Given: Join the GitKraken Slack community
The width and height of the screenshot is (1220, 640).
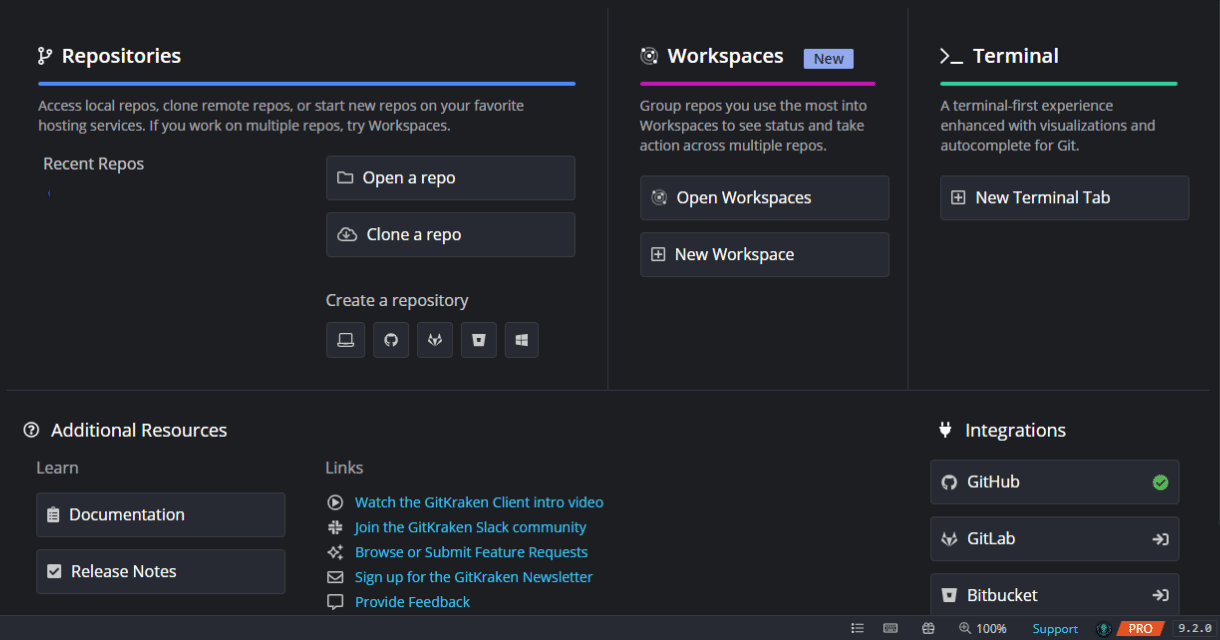Looking at the screenshot, I should click(470, 527).
